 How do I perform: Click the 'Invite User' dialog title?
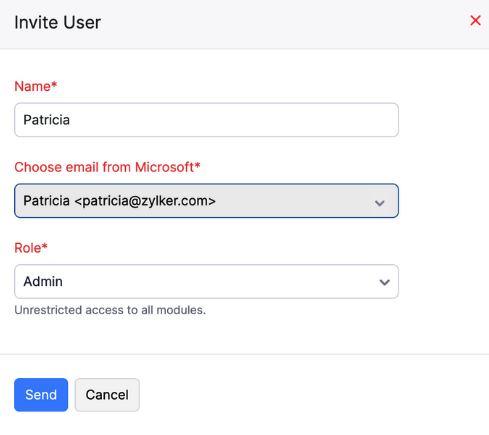point(58,23)
